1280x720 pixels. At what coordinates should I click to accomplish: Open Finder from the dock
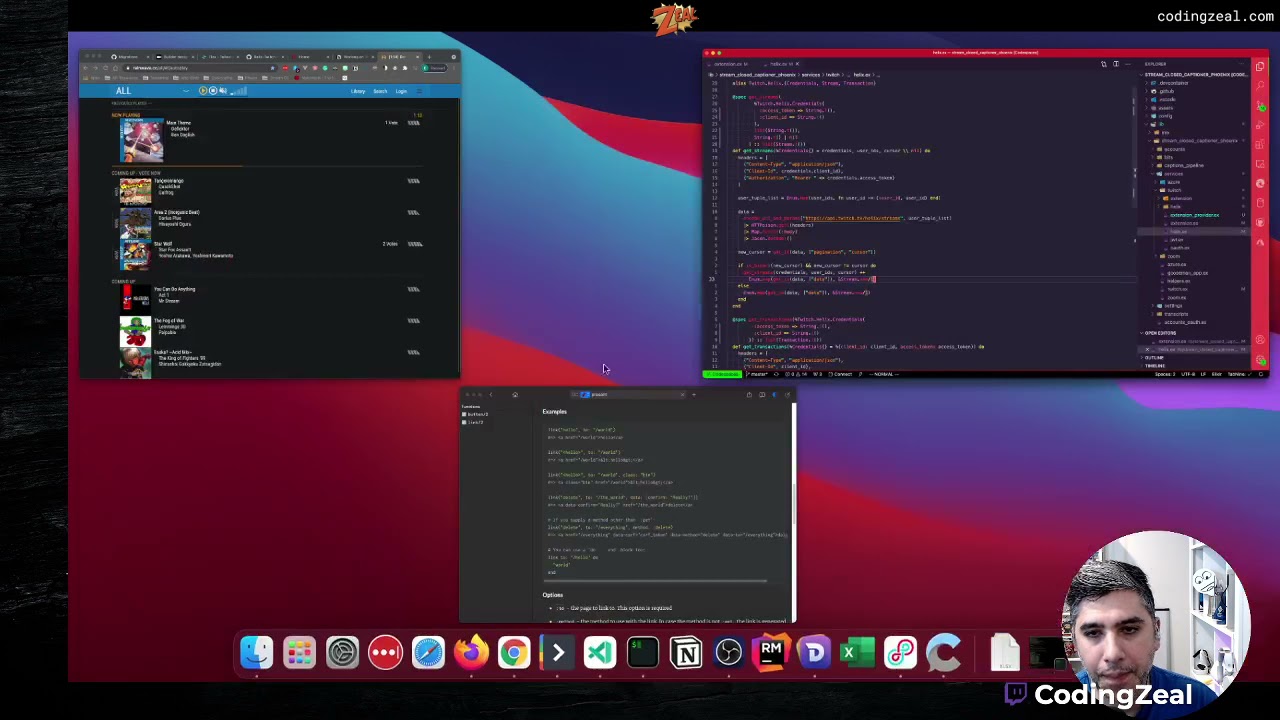[256, 653]
